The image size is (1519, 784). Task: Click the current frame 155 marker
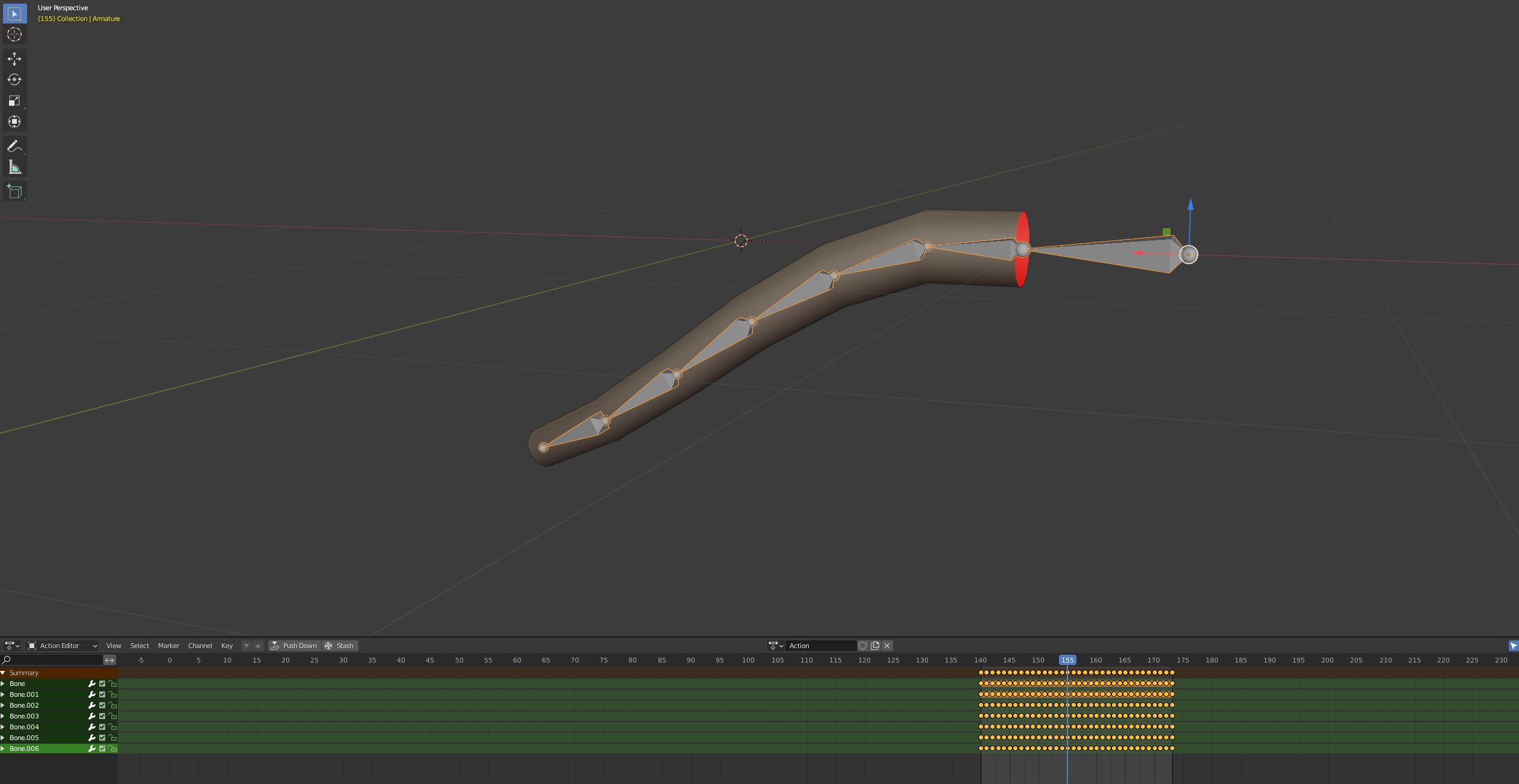[x=1067, y=660]
